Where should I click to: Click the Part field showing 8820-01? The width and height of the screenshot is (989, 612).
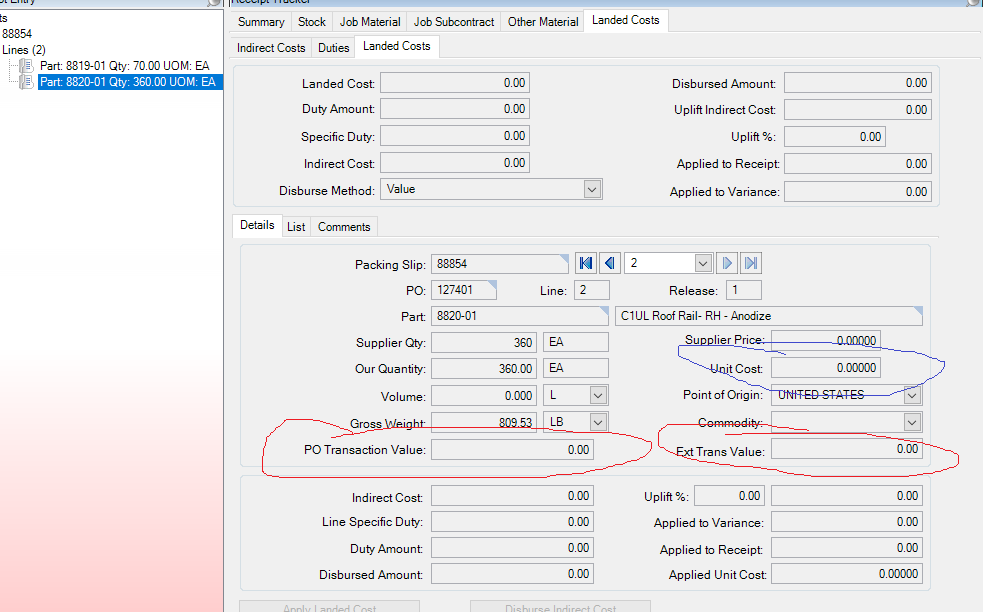pyautogui.click(x=520, y=316)
